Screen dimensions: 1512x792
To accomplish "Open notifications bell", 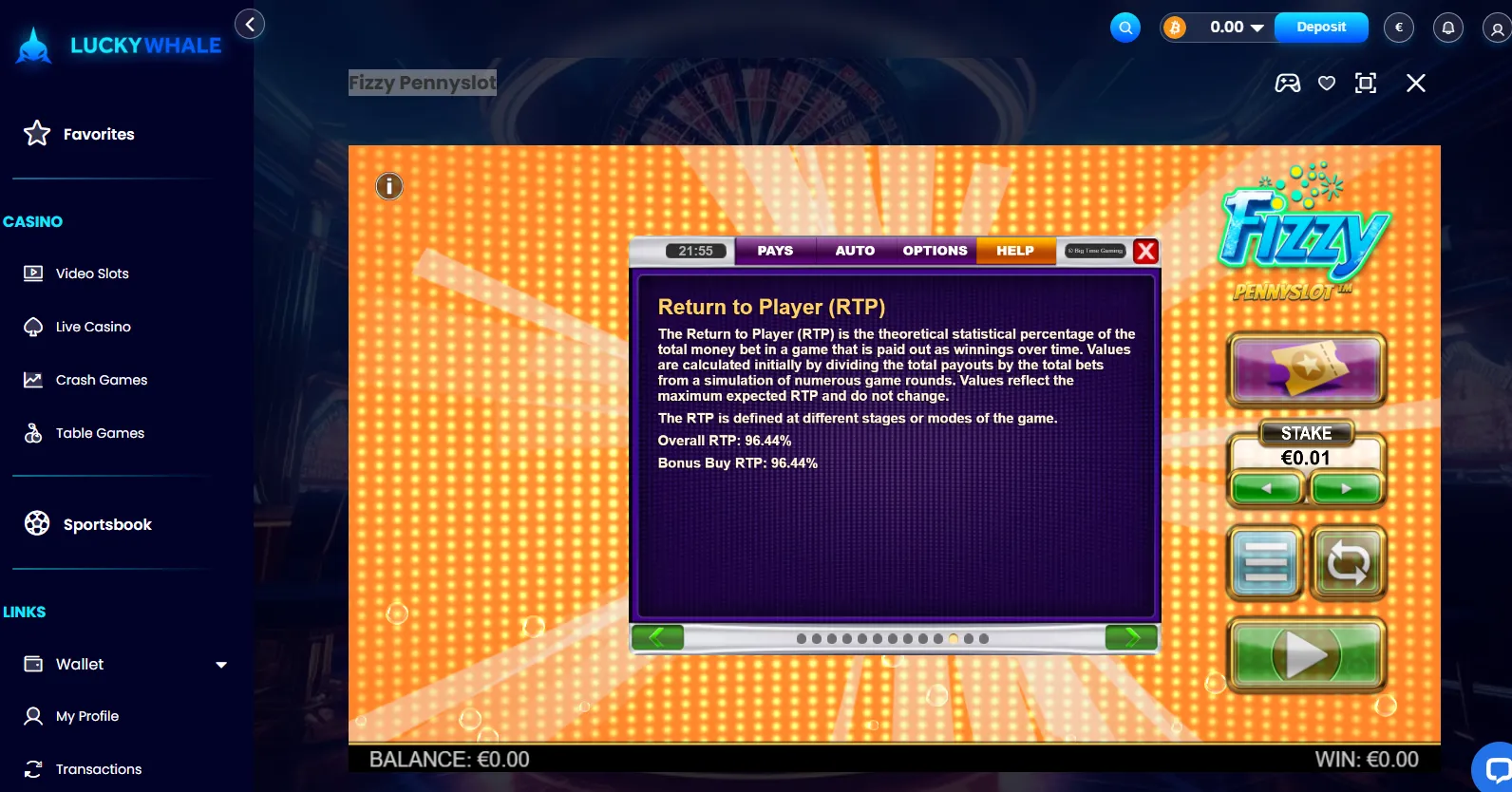I will click(x=1448, y=28).
